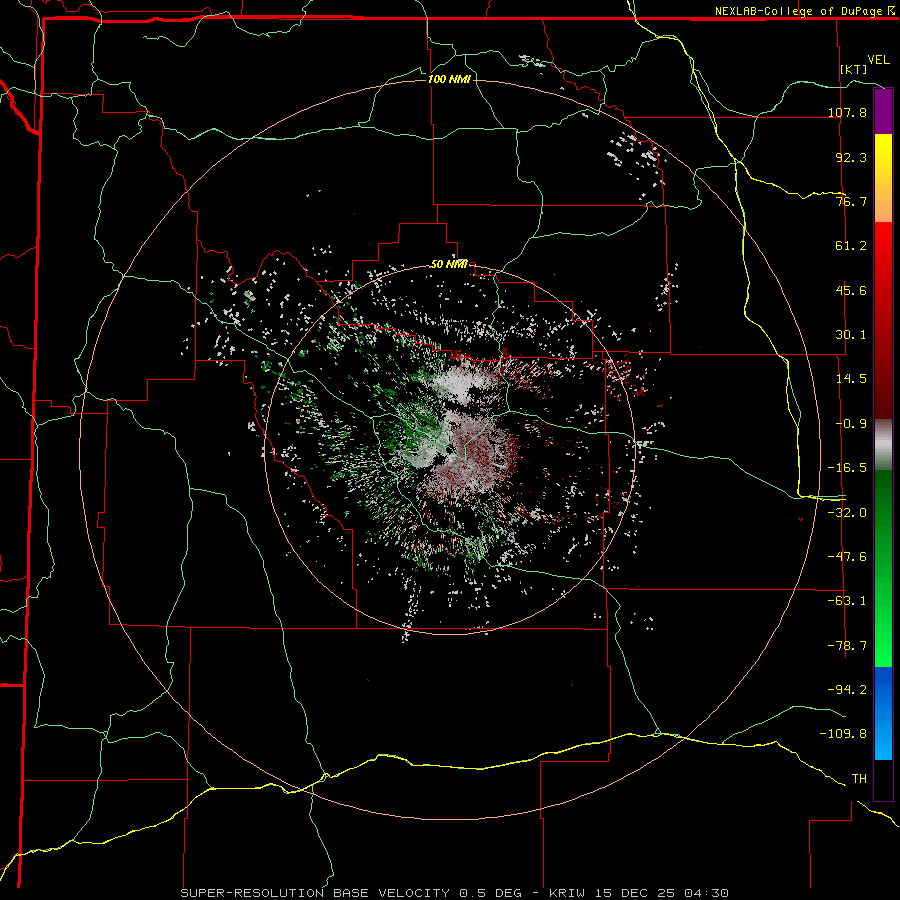Click the blue segment of velocity color bar
Screen dimensions: 900x900
click(x=883, y=713)
